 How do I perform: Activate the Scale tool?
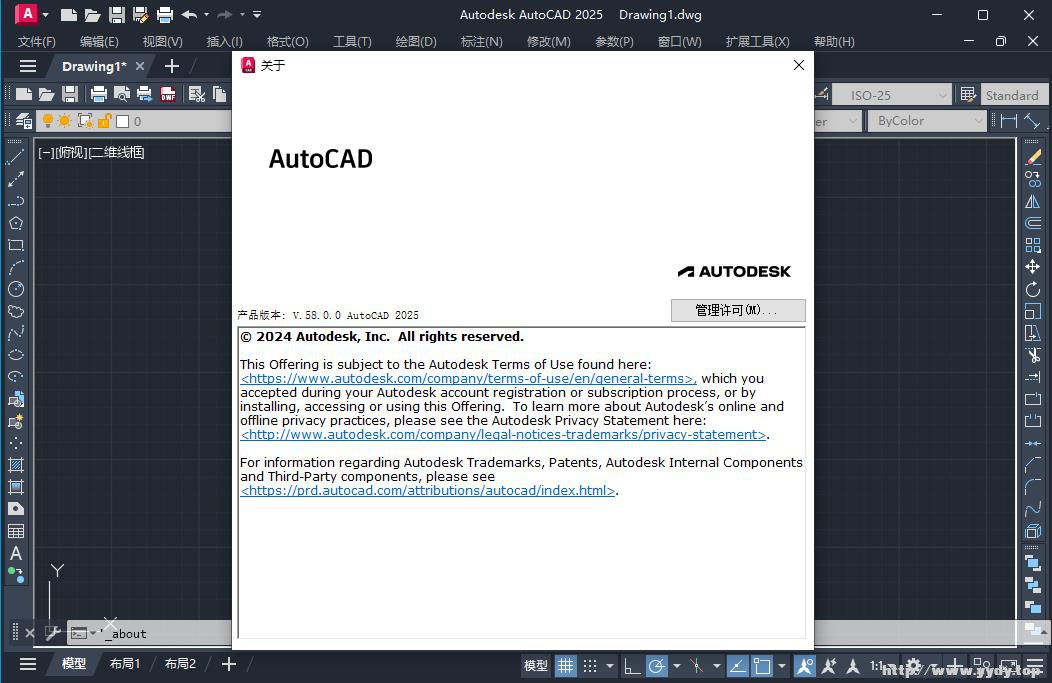(1033, 311)
